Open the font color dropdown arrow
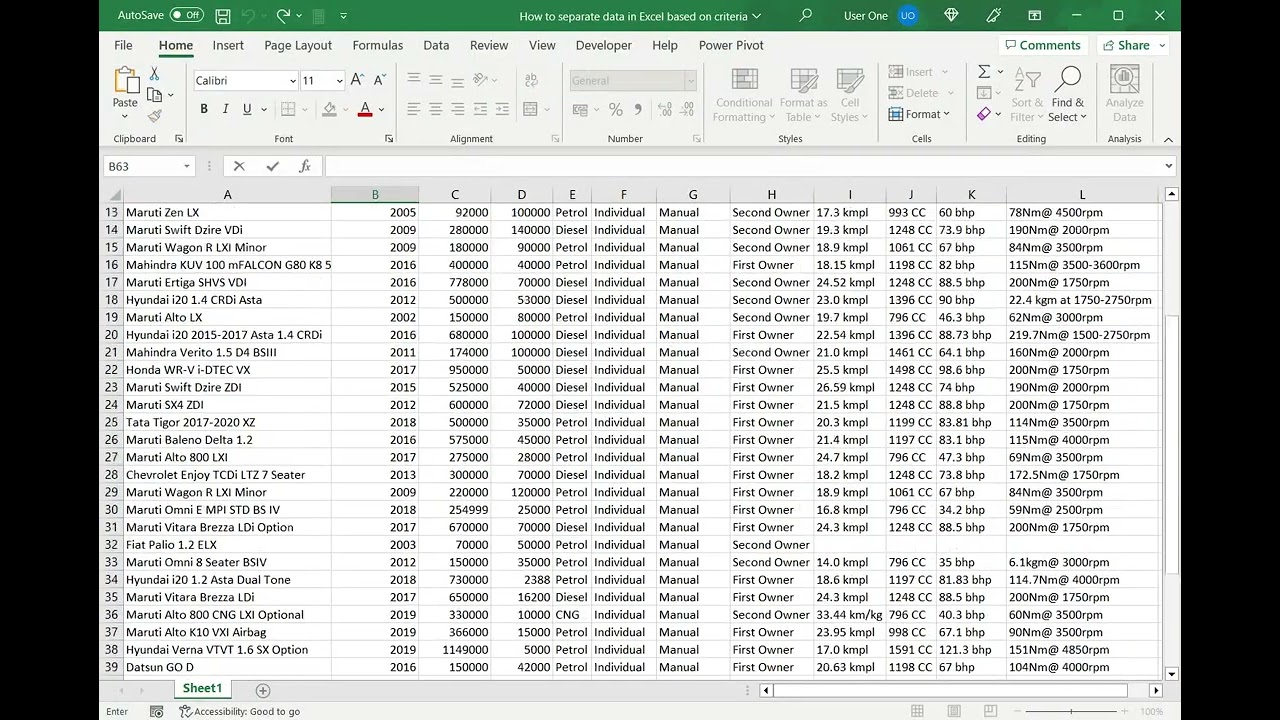Screen dimensions: 1280x720 (x=381, y=109)
